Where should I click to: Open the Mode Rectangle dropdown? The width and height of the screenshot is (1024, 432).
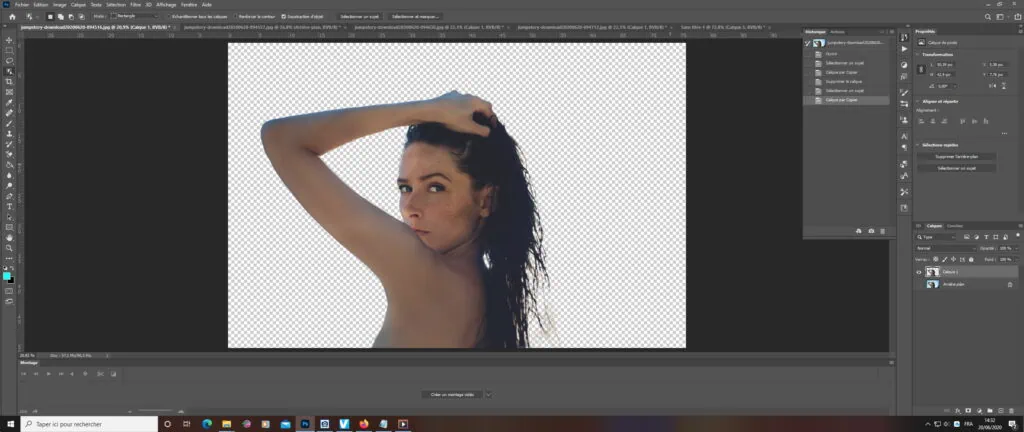[x=135, y=17]
